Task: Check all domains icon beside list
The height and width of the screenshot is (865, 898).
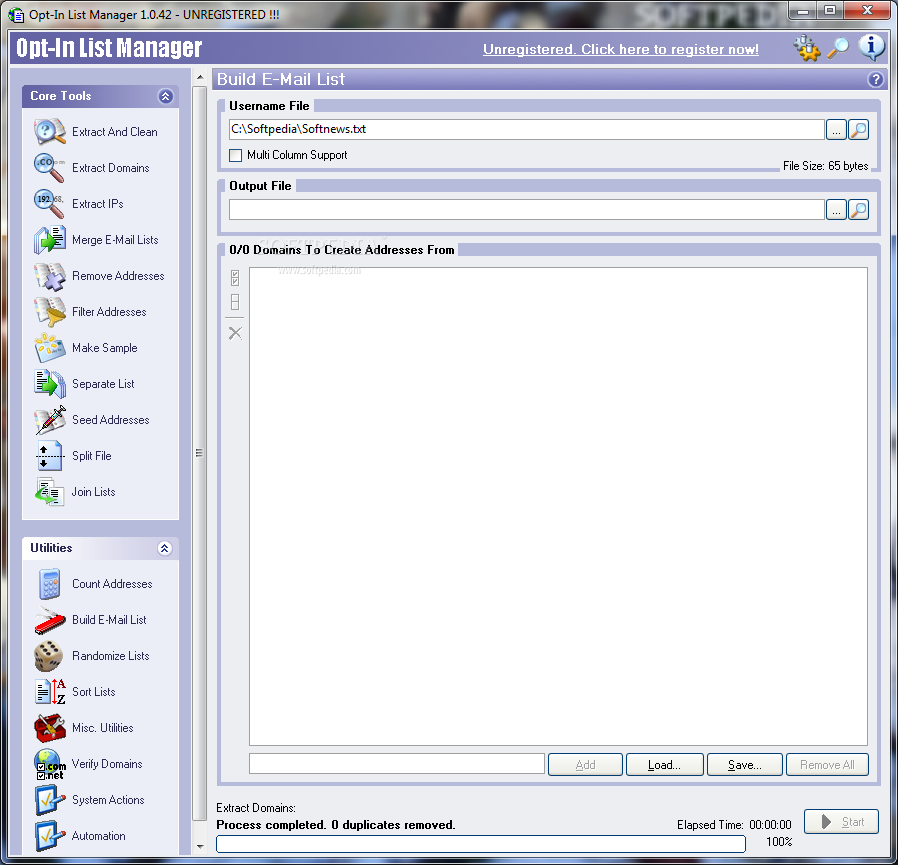Action: click(235, 278)
